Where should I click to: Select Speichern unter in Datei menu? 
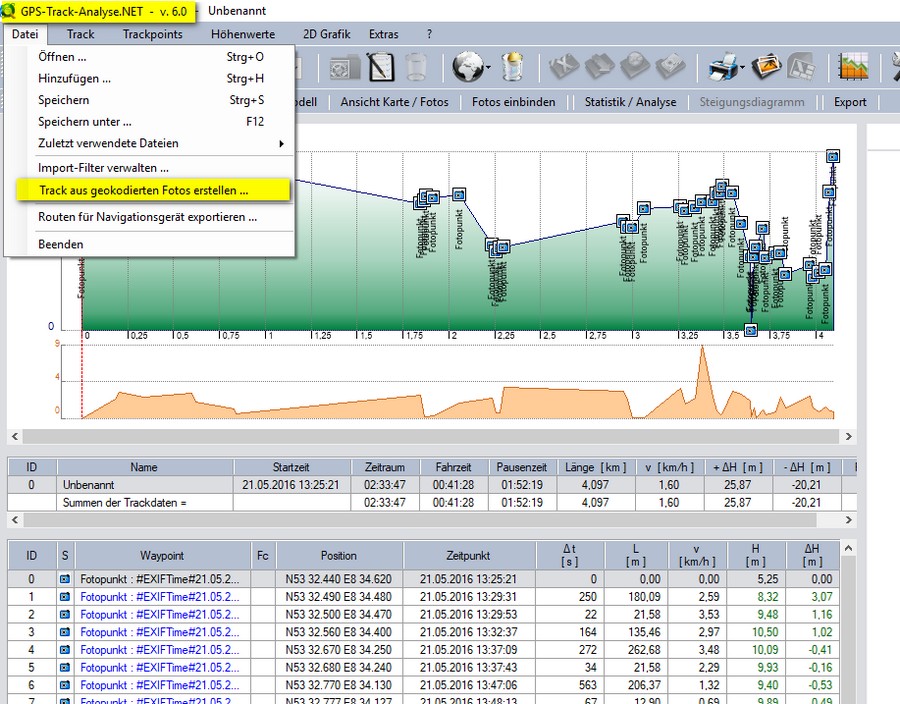85,121
